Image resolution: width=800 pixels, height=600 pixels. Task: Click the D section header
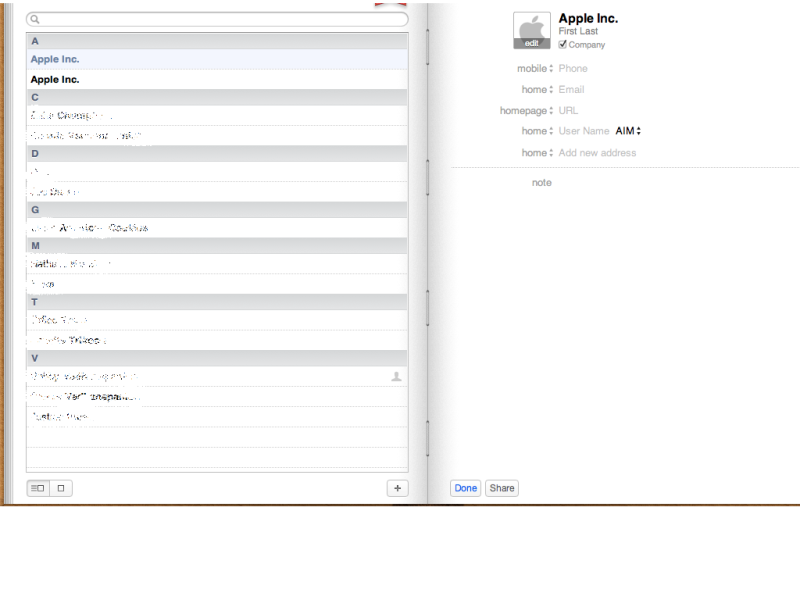217,154
